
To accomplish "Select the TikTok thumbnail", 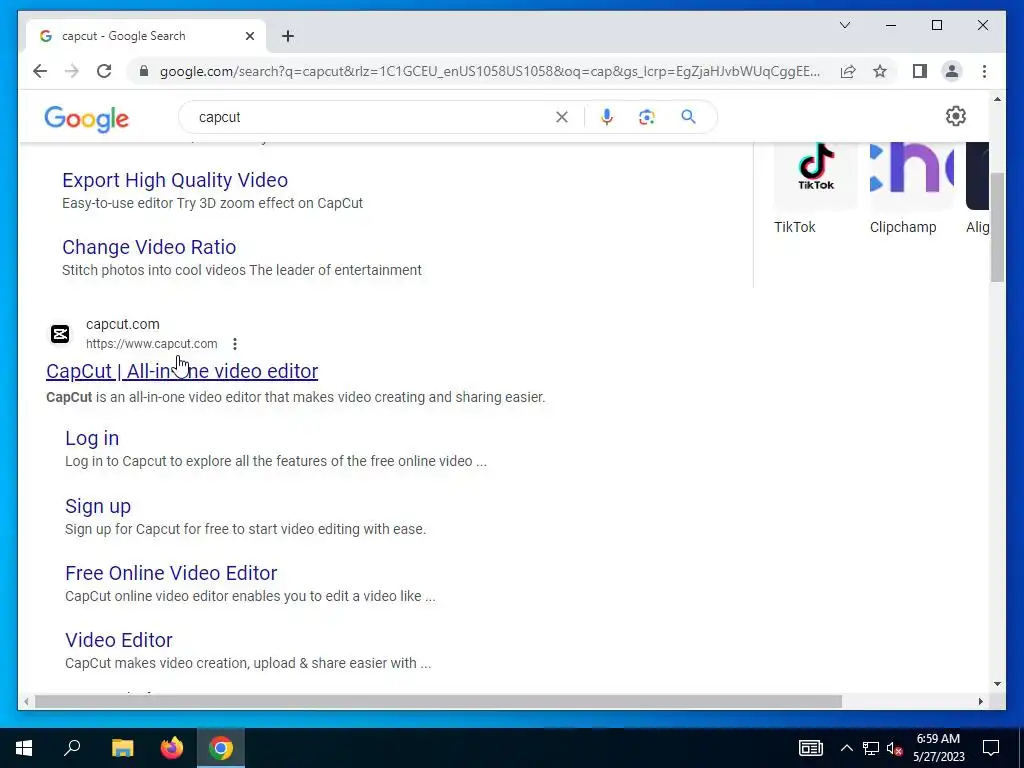I will coord(816,175).
